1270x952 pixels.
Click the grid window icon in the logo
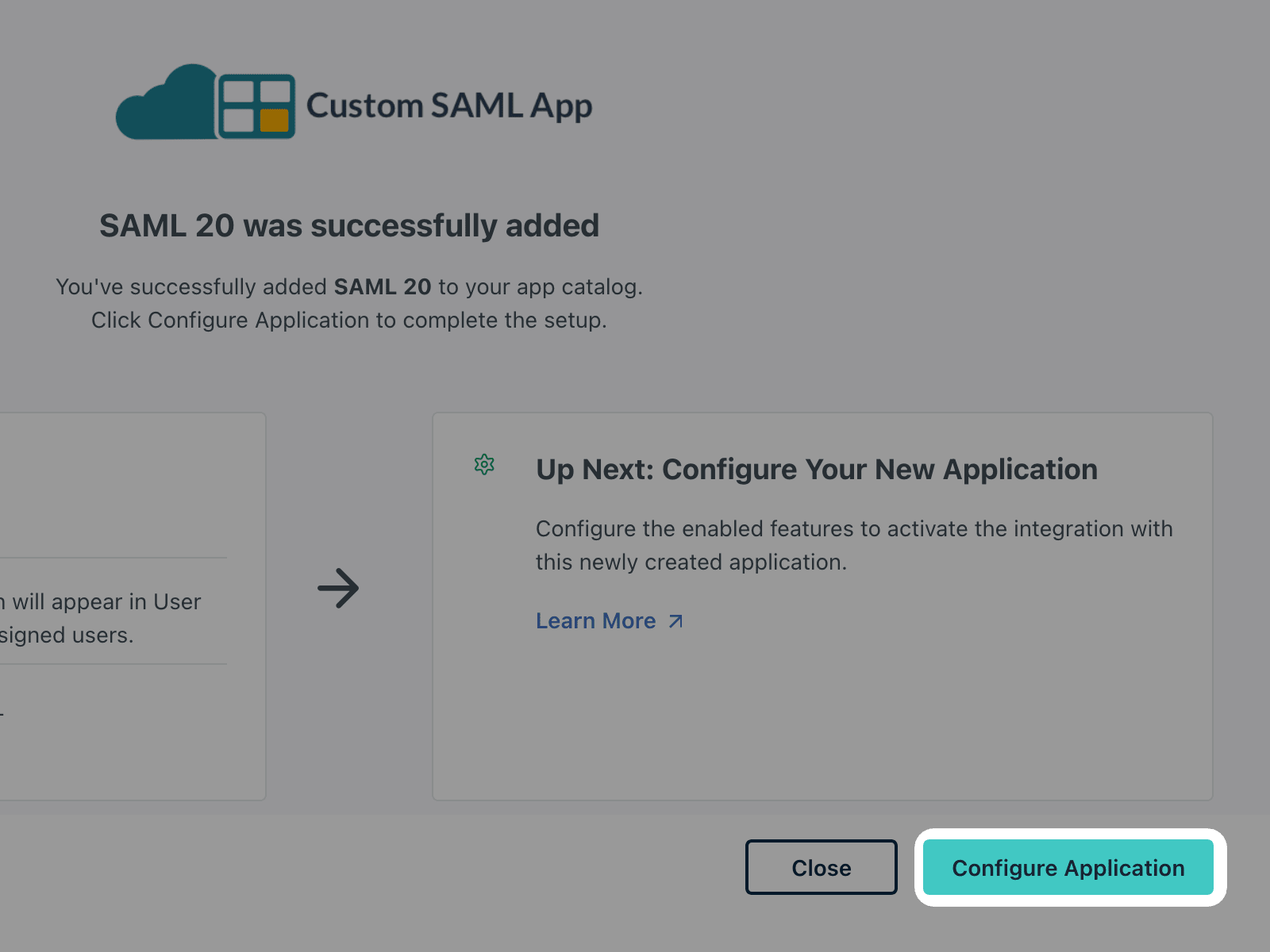click(256, 106)
